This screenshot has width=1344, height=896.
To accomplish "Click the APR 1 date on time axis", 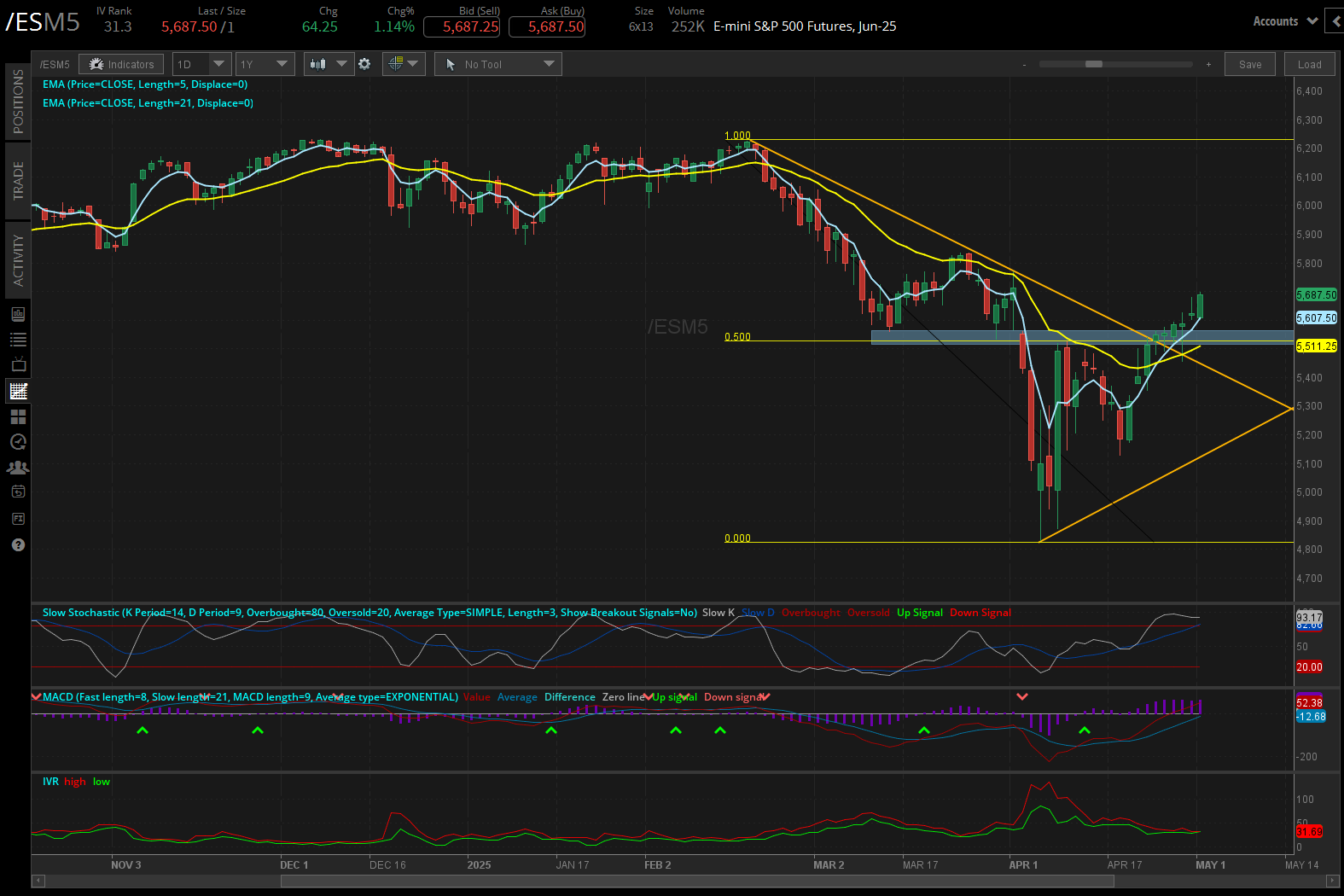I will (x=1023, y=865).
